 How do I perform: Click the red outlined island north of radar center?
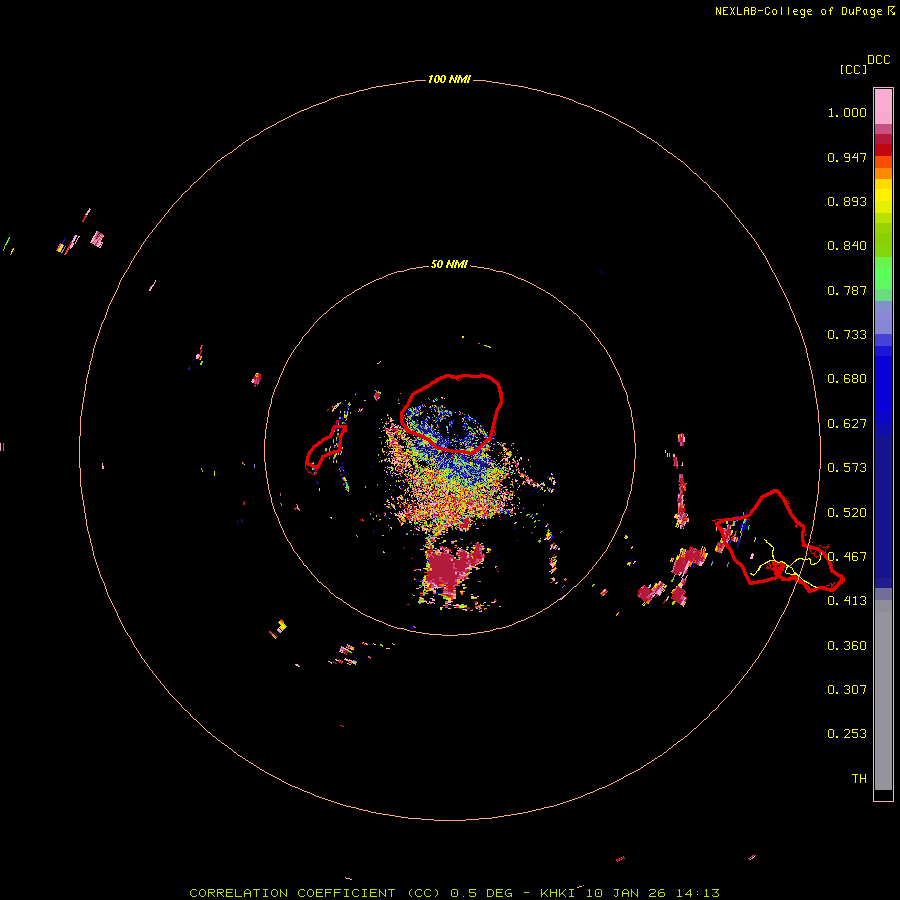452,413
